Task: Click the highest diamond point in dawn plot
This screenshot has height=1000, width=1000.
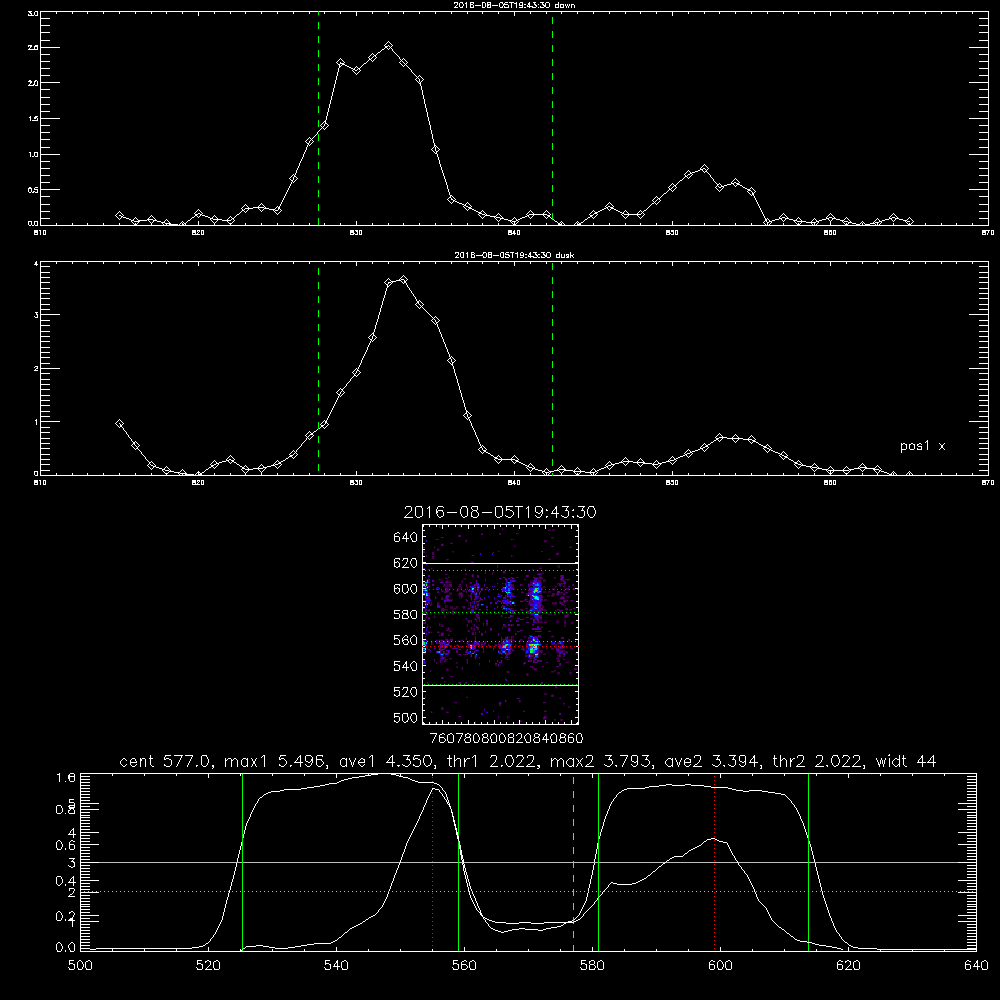Action: click(388, 46)
